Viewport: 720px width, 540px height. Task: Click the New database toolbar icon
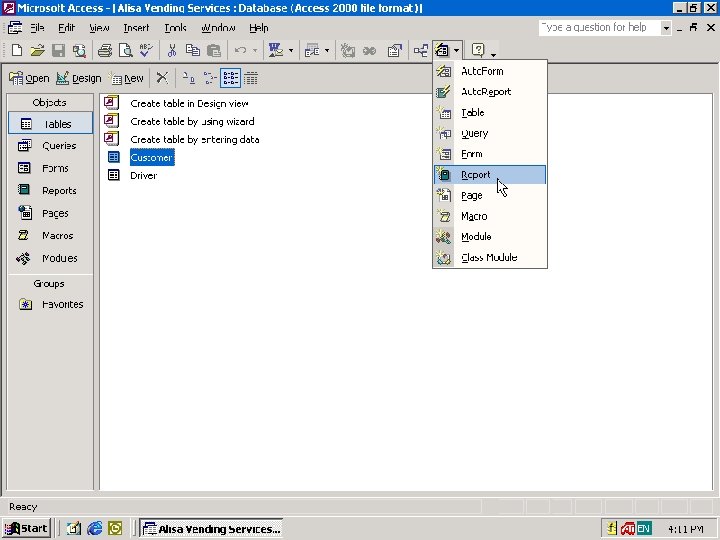[17, 50]
